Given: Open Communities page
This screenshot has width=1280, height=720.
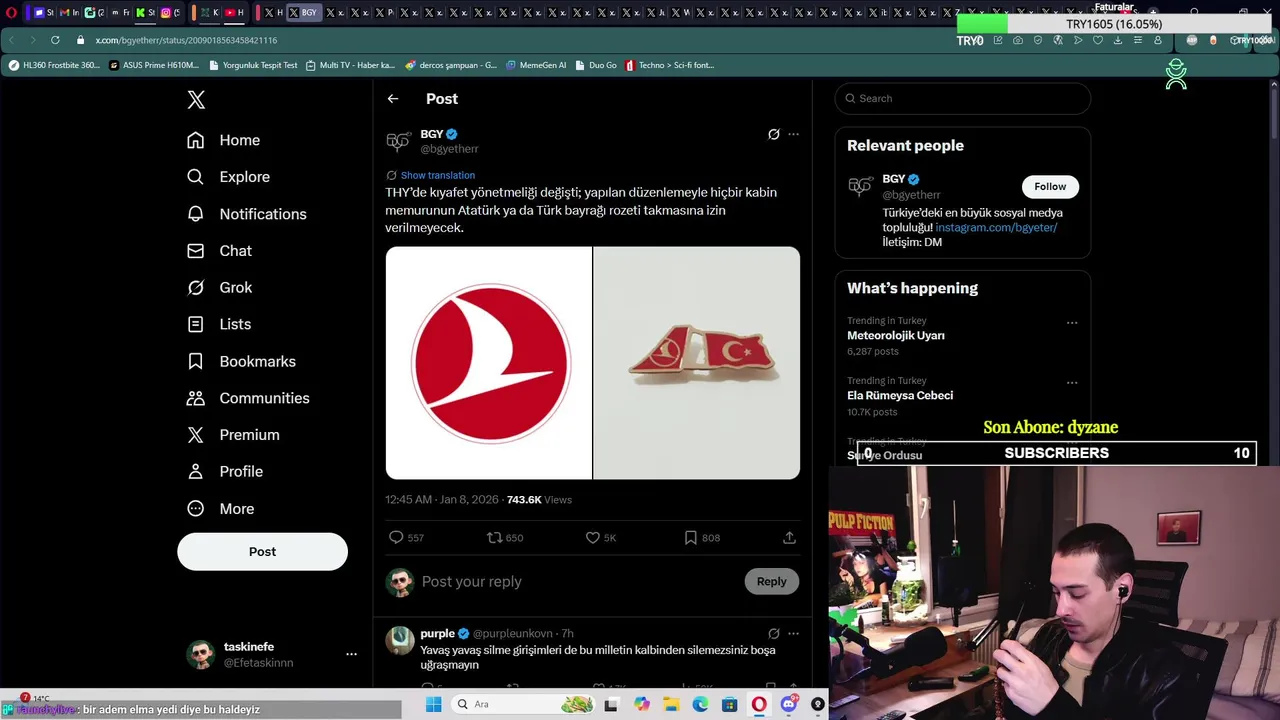Looking at the screenshot, I should click(x=248, y=398).
